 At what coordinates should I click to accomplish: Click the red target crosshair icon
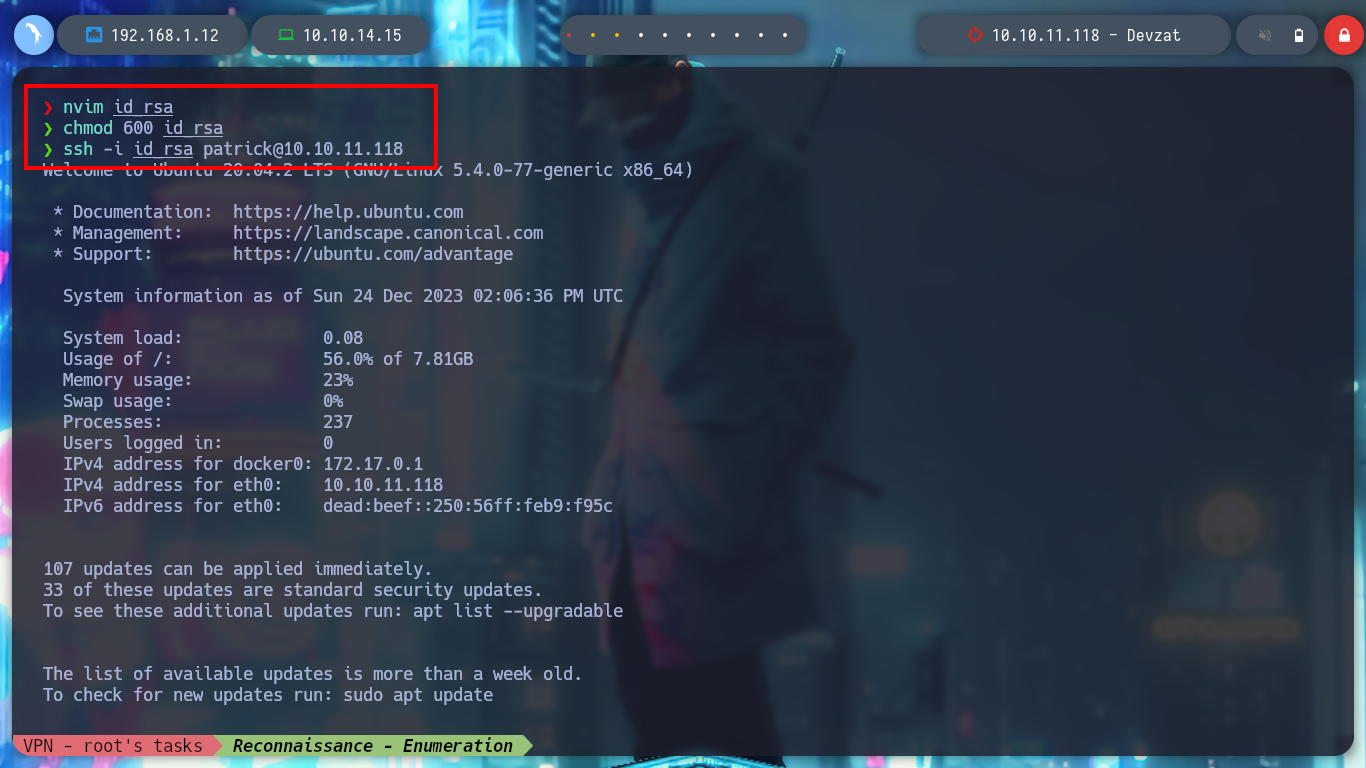pyautogui.click(x=975, y=35)
